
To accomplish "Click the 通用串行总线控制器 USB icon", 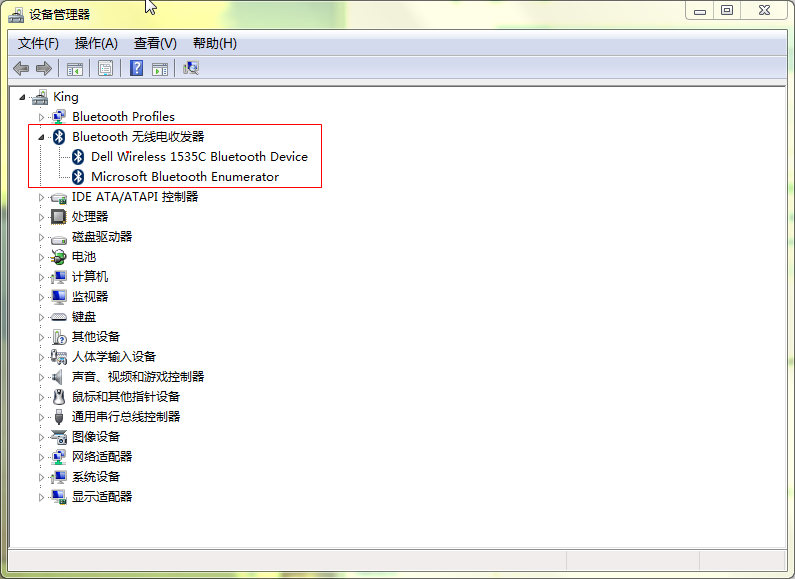I will coord(59,417).
